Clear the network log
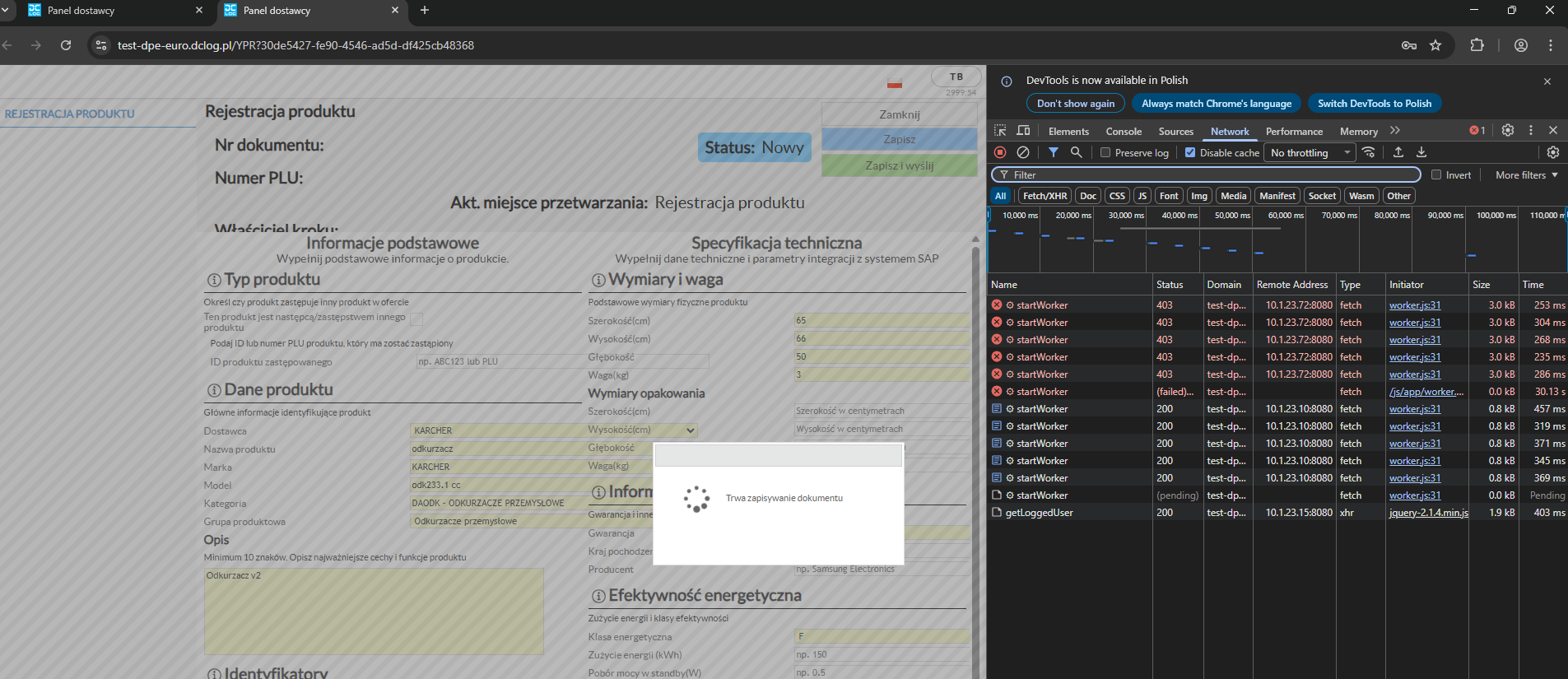The height and width of the screenshot is (679, 1568). point(1023,152)
